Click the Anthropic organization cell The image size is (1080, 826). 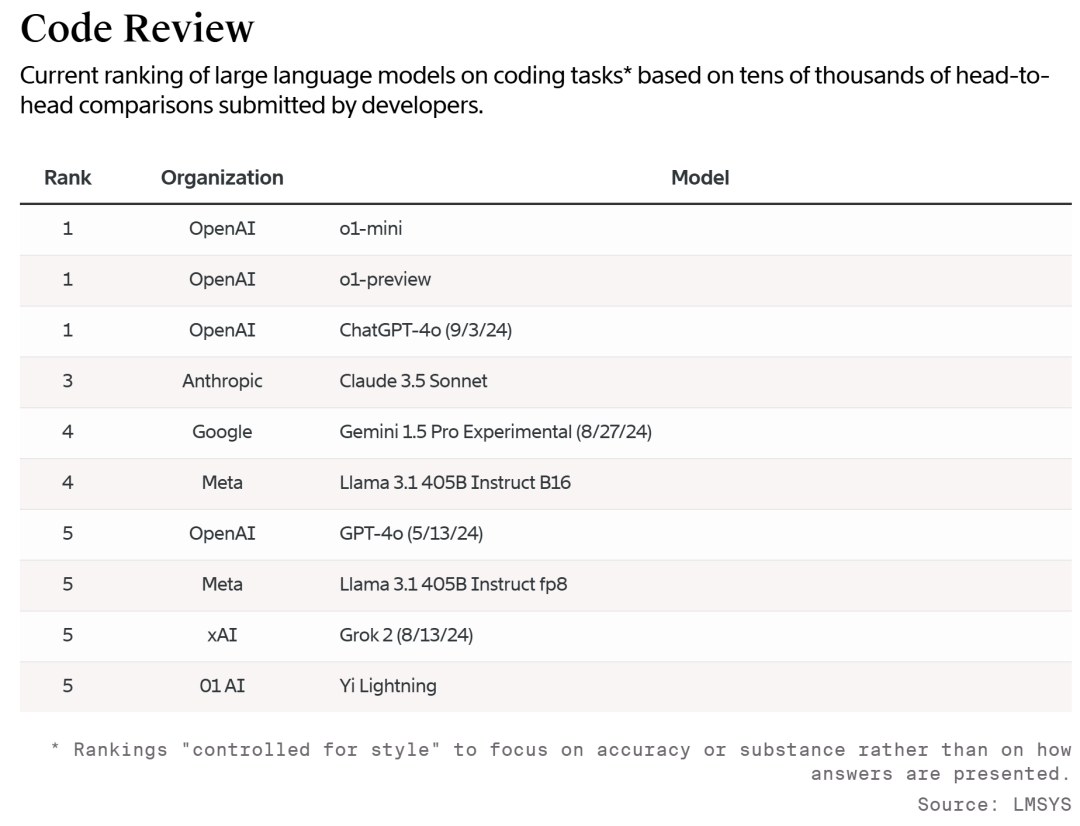point(222,381)
